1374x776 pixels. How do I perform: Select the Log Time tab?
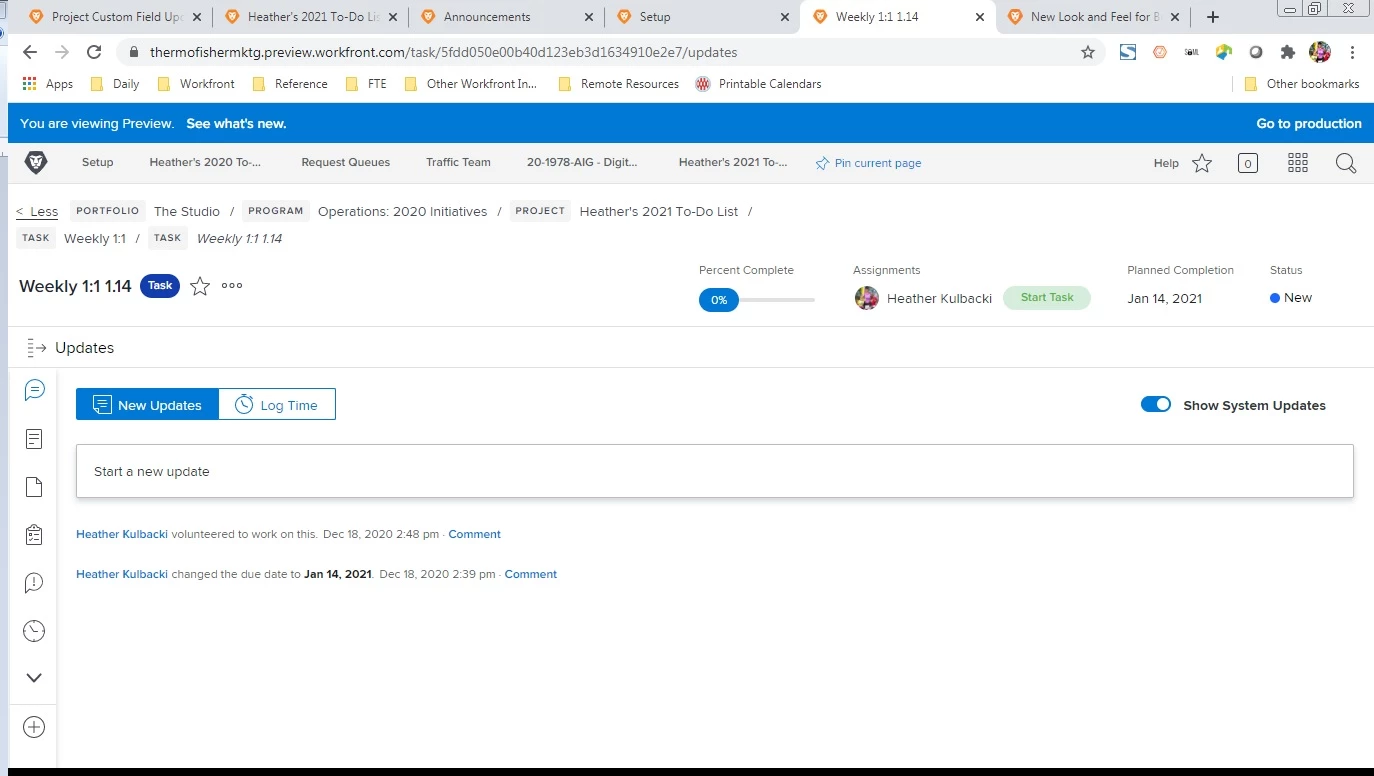277,404
